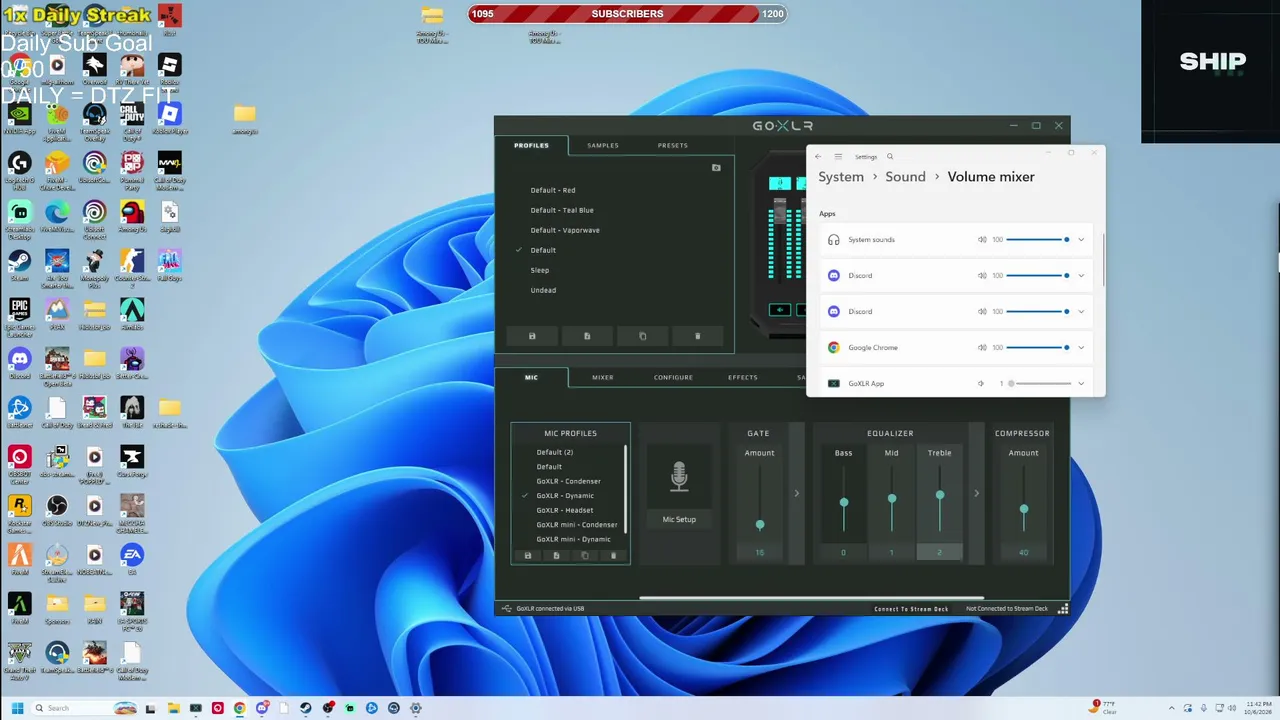Viewport: 1280px width, 720px height.
Task: Open Google Chrome from the taskbar
Action: pos(240,708)
